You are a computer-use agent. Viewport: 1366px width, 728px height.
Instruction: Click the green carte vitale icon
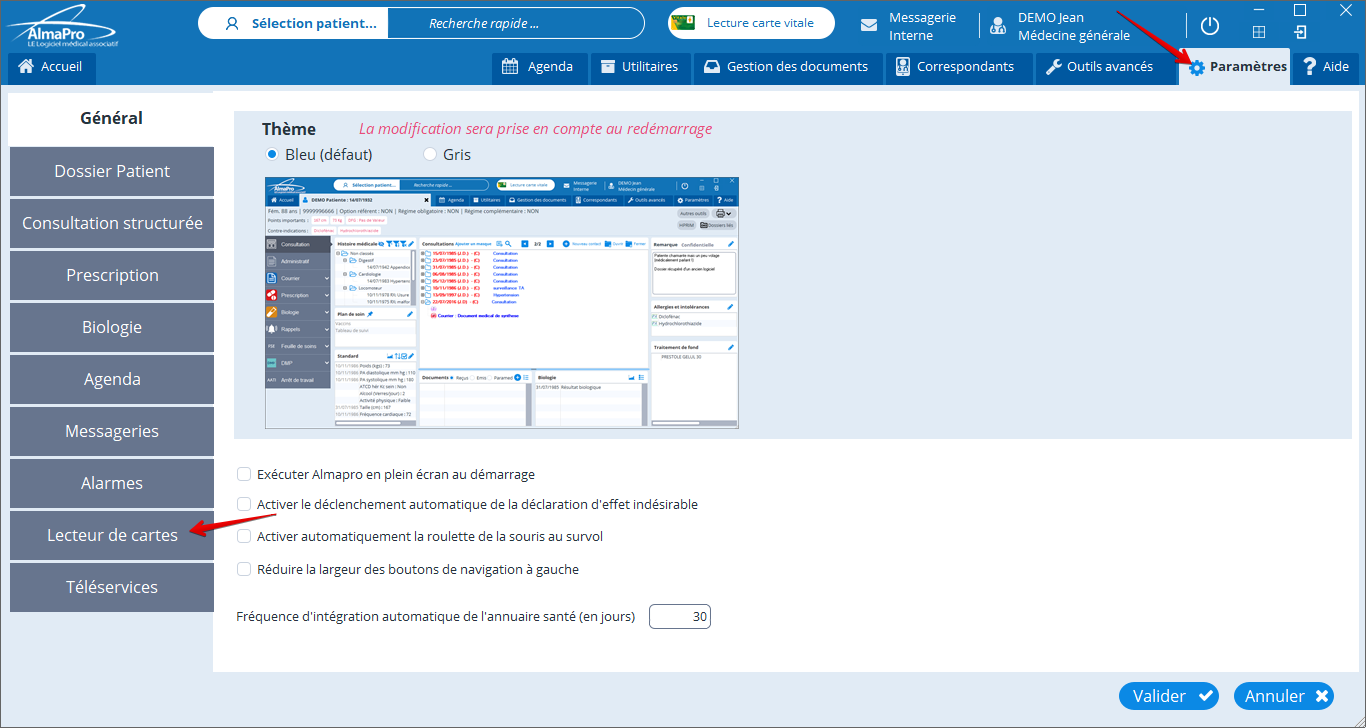click(683, 23)
